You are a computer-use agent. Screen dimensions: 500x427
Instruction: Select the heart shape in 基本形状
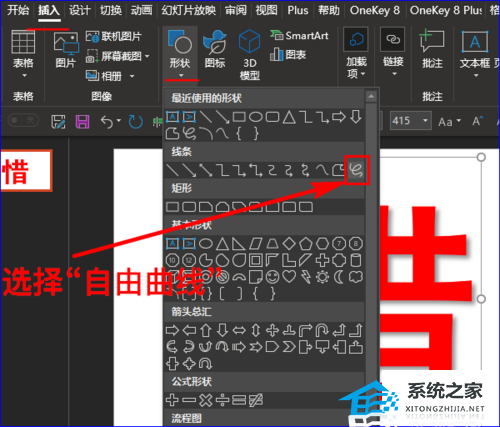coord(289,277)
